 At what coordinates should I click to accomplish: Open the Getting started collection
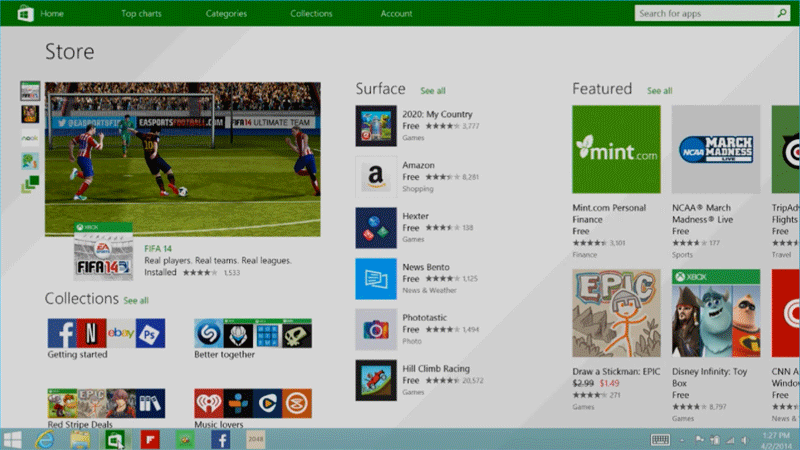click(106, 333)
